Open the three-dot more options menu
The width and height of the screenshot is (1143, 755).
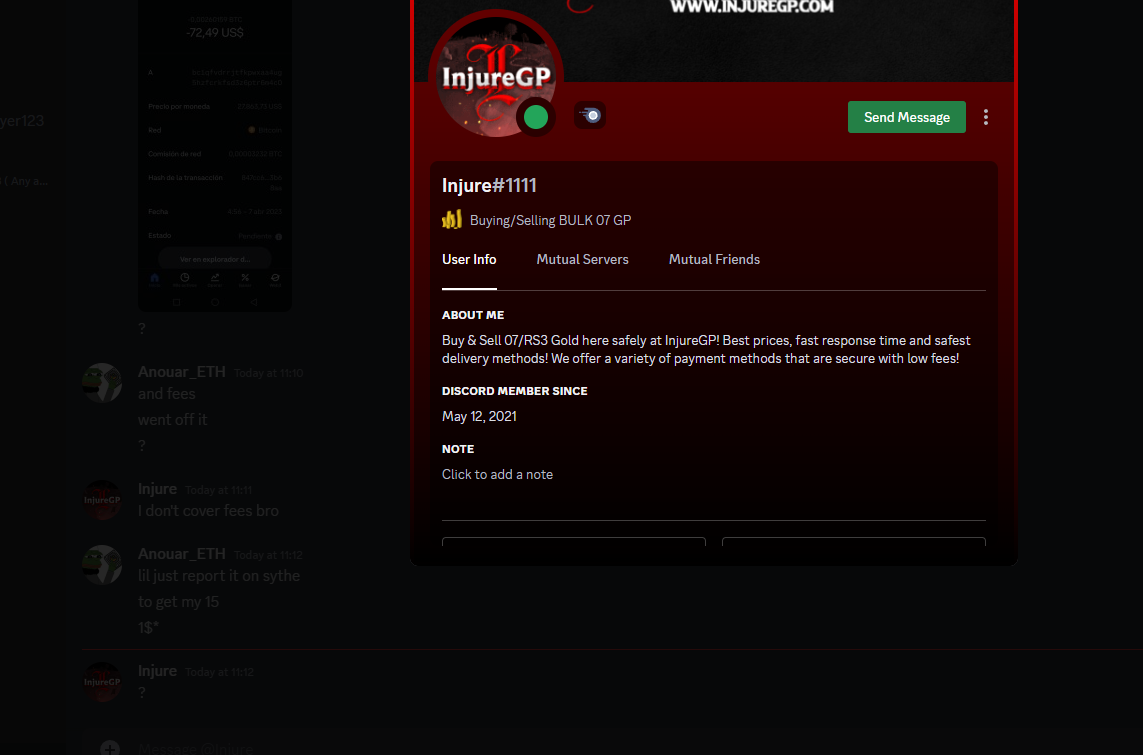click(986, 117)
